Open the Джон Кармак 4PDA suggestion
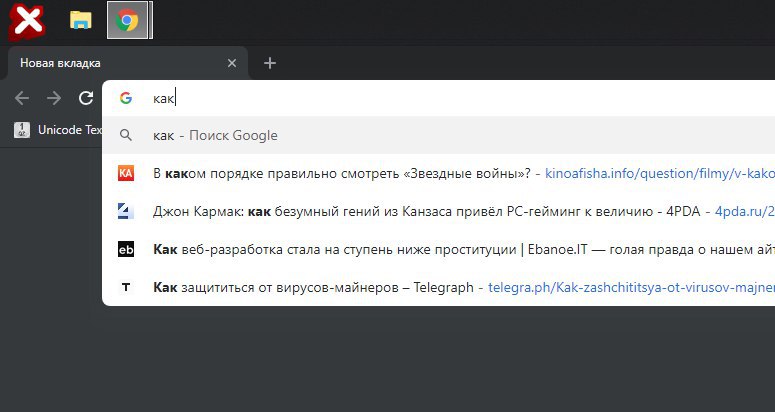This screenshot has width=775, height=412. coord(400,211)
